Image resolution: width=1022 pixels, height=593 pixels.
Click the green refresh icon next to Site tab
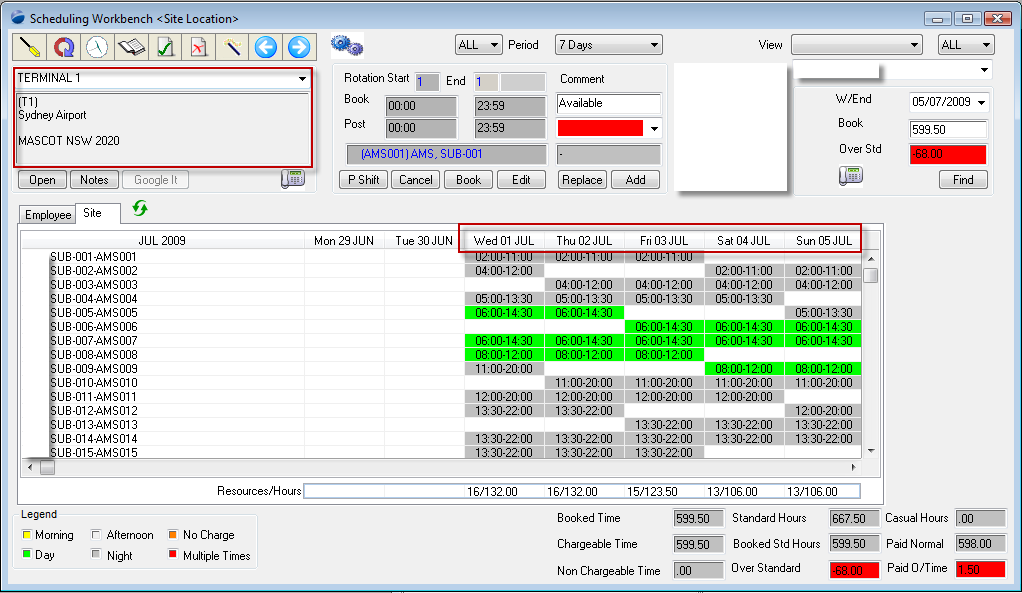tap(139, 209)
